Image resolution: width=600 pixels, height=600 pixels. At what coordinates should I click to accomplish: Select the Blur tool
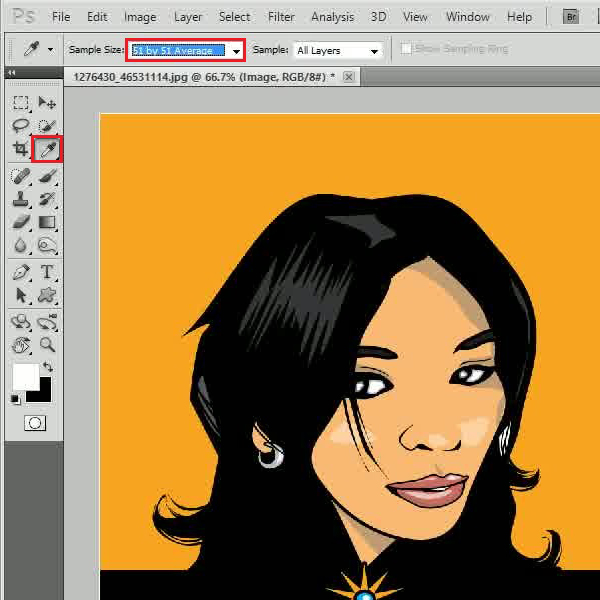coord(21,245)
